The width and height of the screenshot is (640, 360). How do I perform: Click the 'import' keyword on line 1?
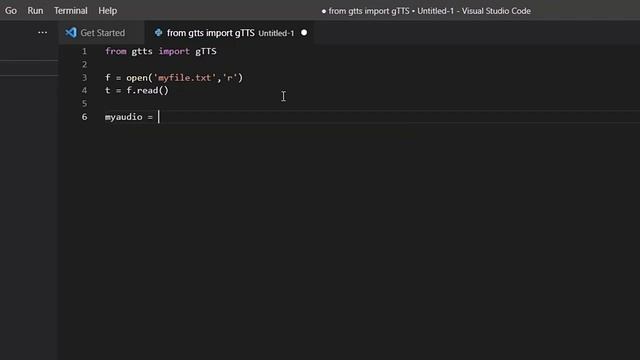pyautogui.click(x=174, y=51)
